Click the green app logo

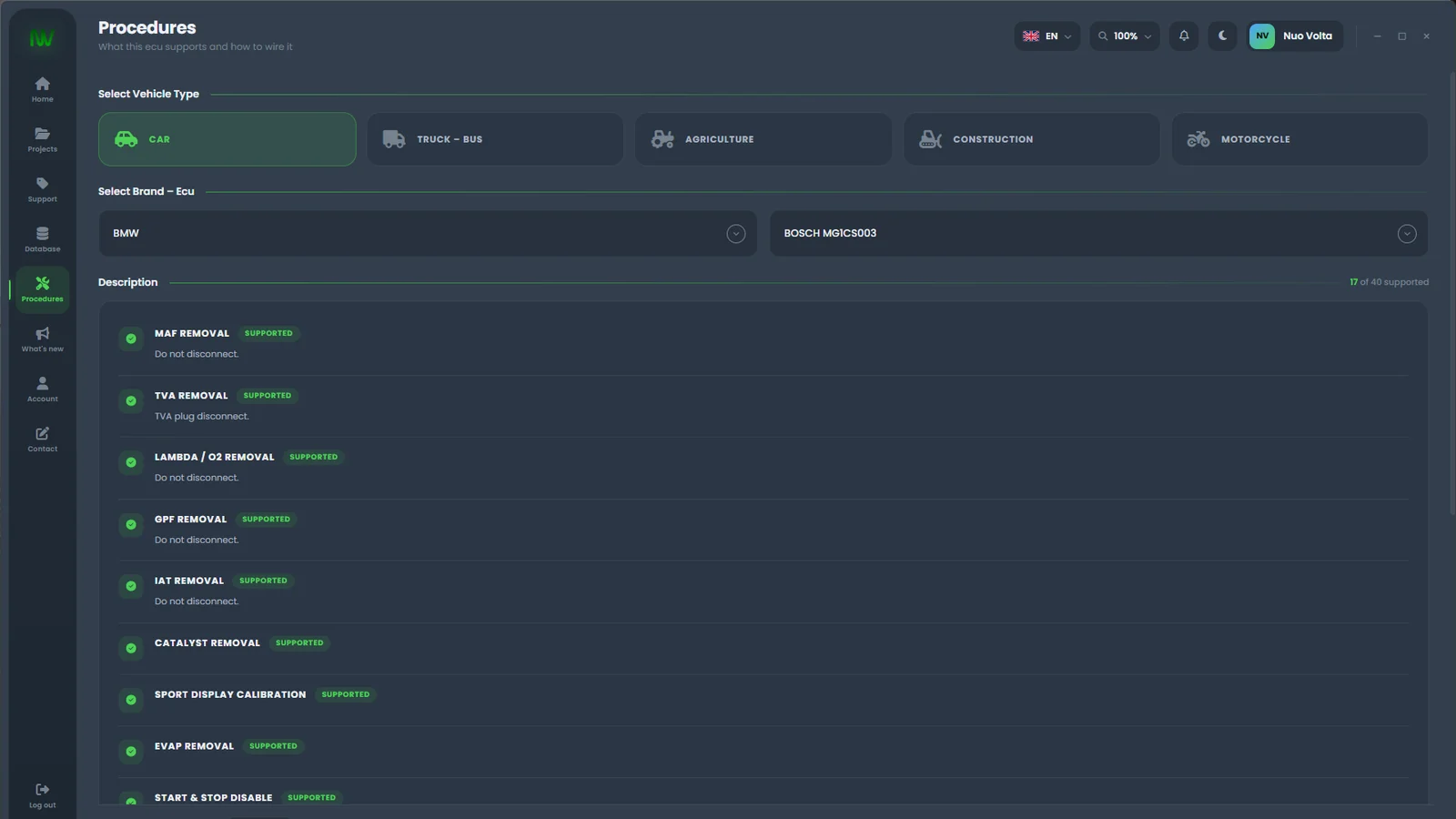coord(42,38)
